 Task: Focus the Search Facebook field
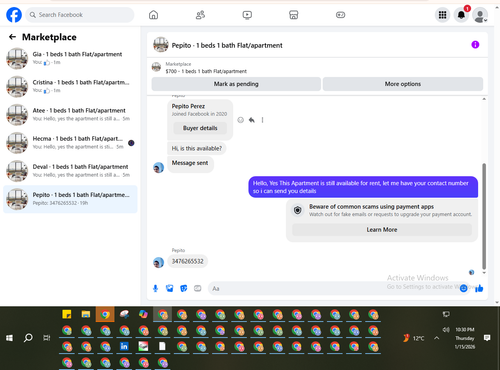[x=80, y=15]
